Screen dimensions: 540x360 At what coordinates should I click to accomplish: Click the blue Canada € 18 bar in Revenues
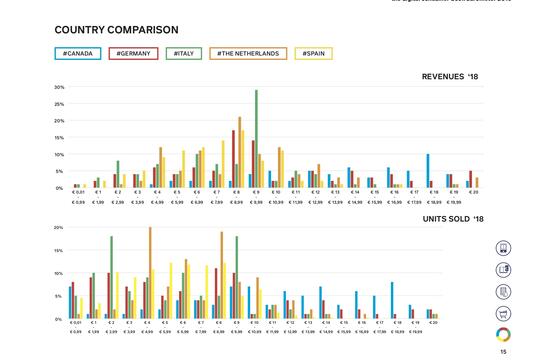(x=428, y=171)
